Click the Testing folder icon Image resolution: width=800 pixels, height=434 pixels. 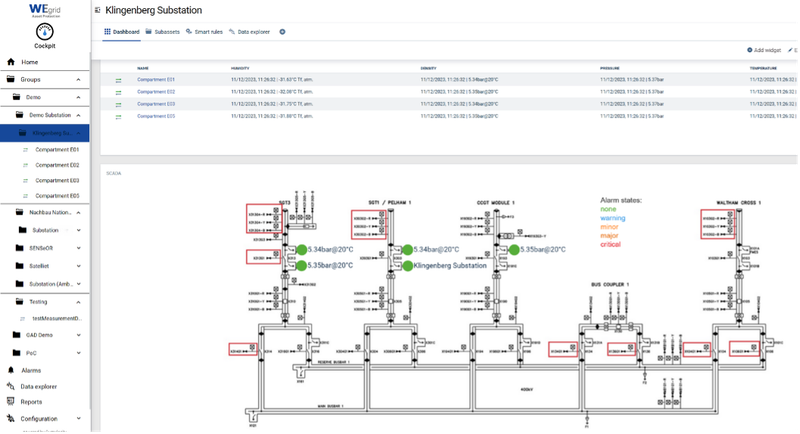point(19,301)
